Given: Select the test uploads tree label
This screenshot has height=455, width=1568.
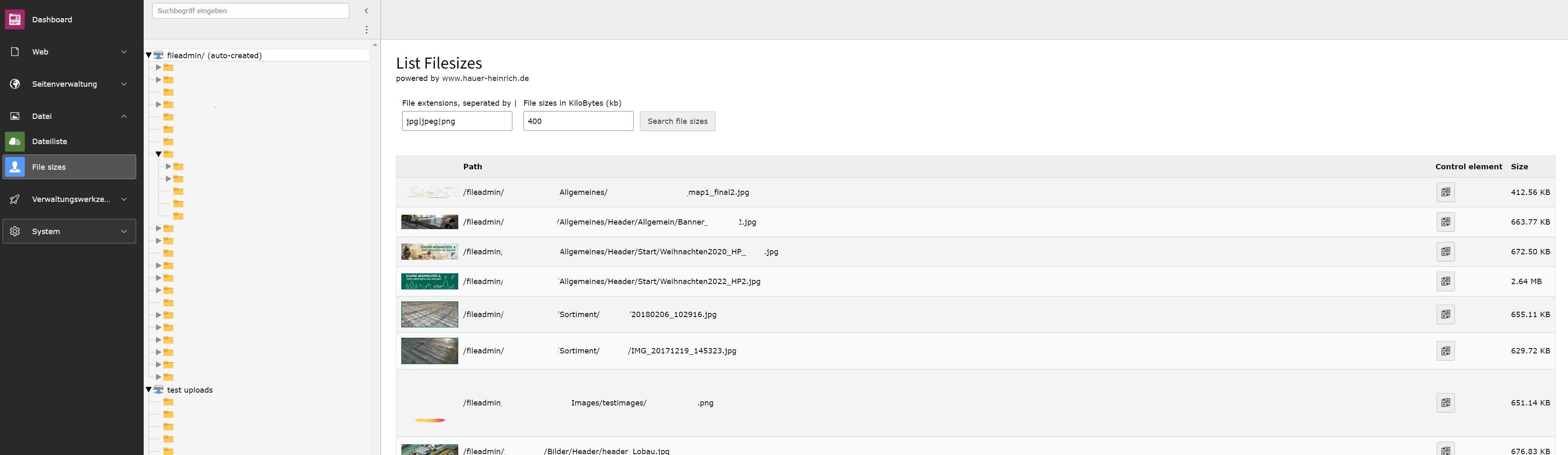Looking at the screenshot, I should click(x=190, y=390).
